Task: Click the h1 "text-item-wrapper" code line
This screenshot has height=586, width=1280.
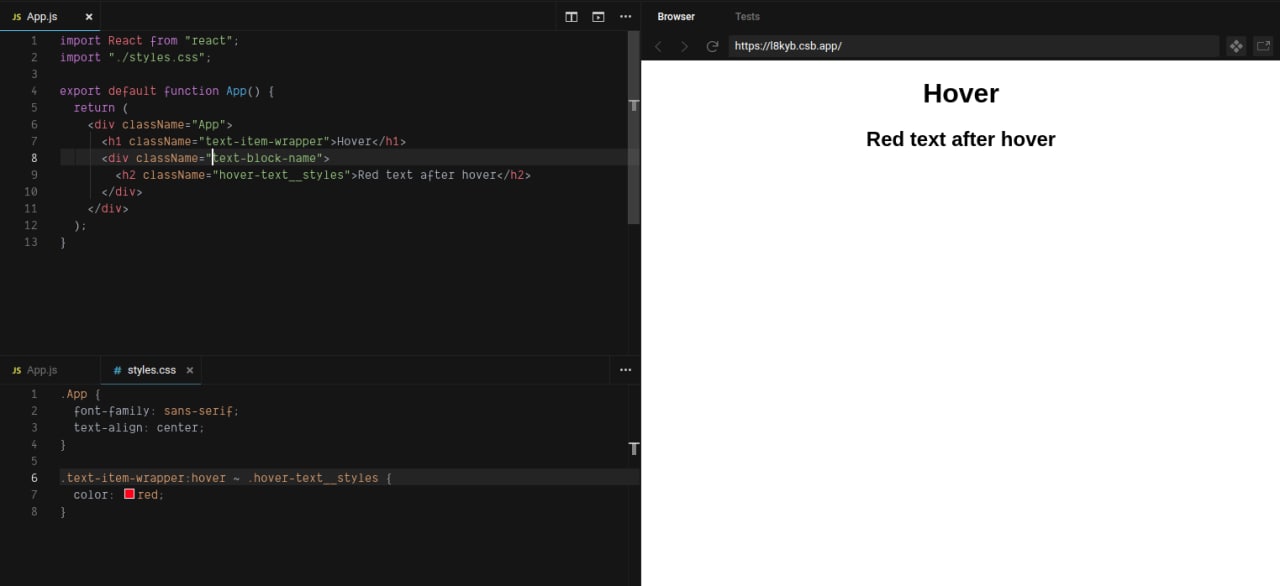Action: (254, 141)
